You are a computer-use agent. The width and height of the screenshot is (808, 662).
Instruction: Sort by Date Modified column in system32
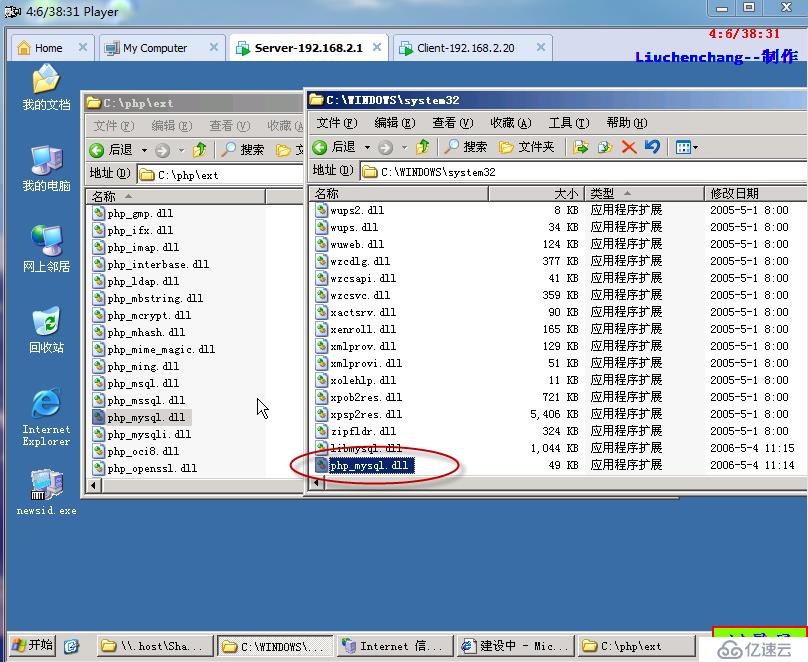pyautogui.click(x=755, y=194)
